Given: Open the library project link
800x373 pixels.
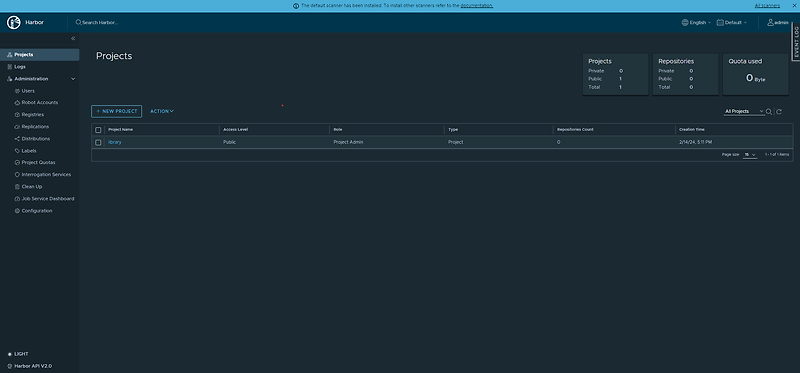Looking at the screenshot, I should tap(115, 142).
